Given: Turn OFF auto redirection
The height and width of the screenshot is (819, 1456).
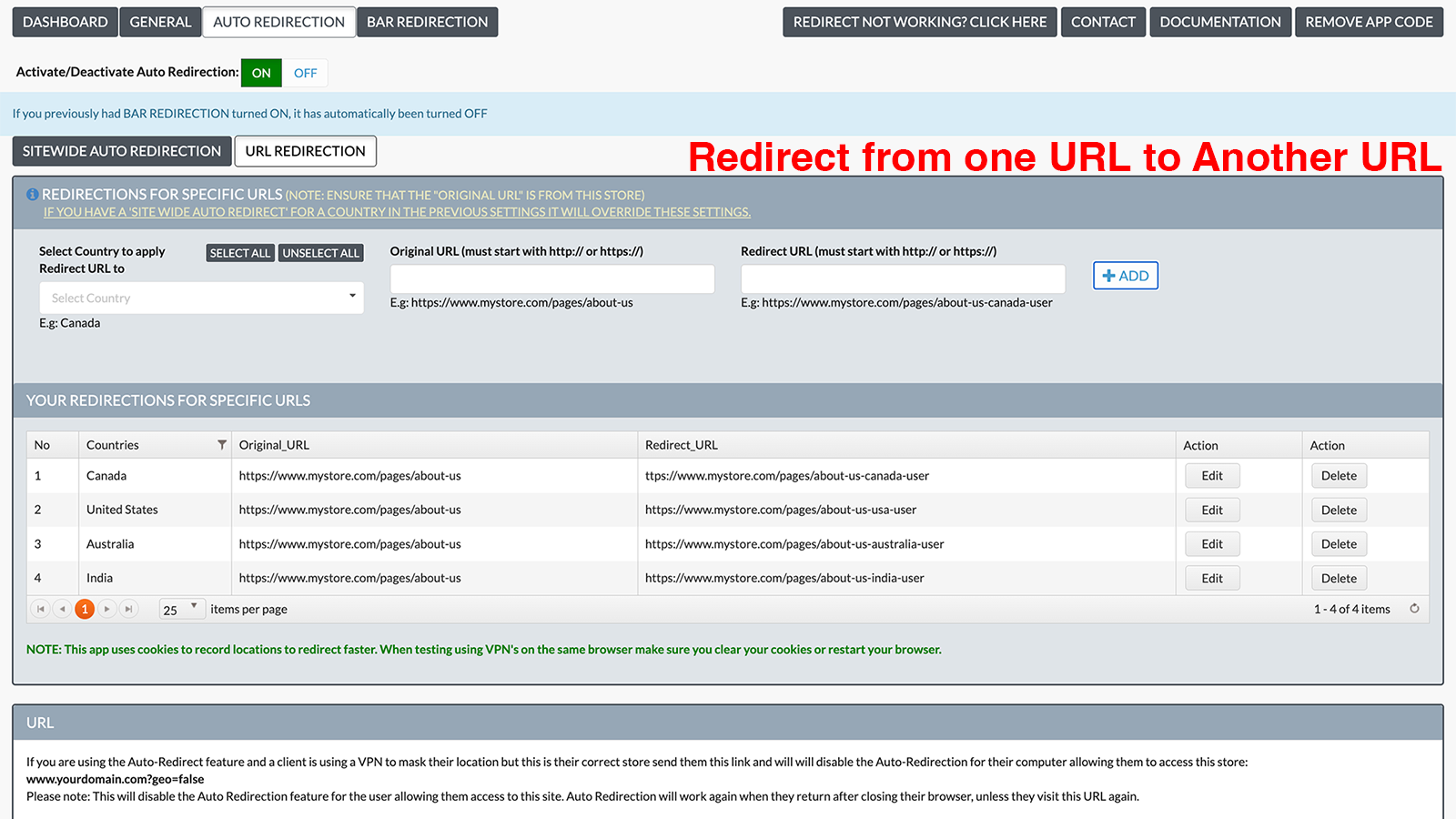Looking at the screenshot, I should tap(305, 72).
